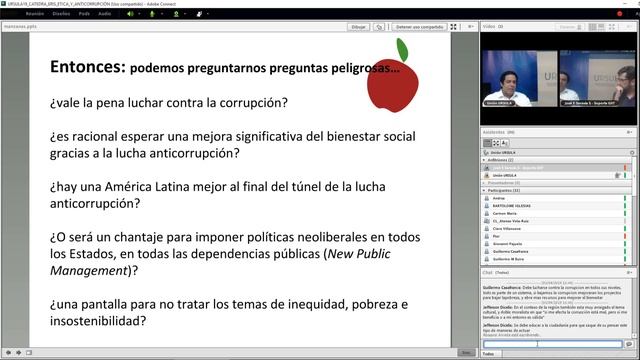The height and width of the screenshot is (360, 640).
Task: Collapse the Anfitriones group
Action: coord(484,160)
